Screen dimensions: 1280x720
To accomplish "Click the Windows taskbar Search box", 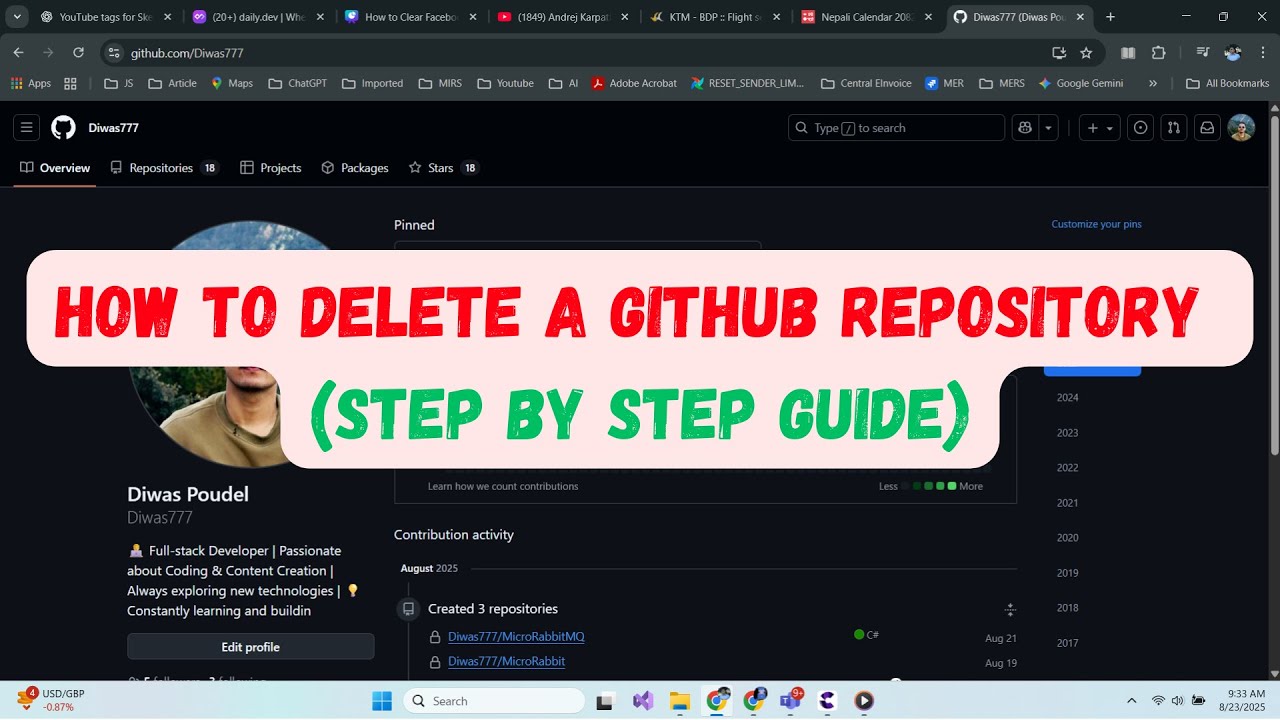I will pos(496,701).
